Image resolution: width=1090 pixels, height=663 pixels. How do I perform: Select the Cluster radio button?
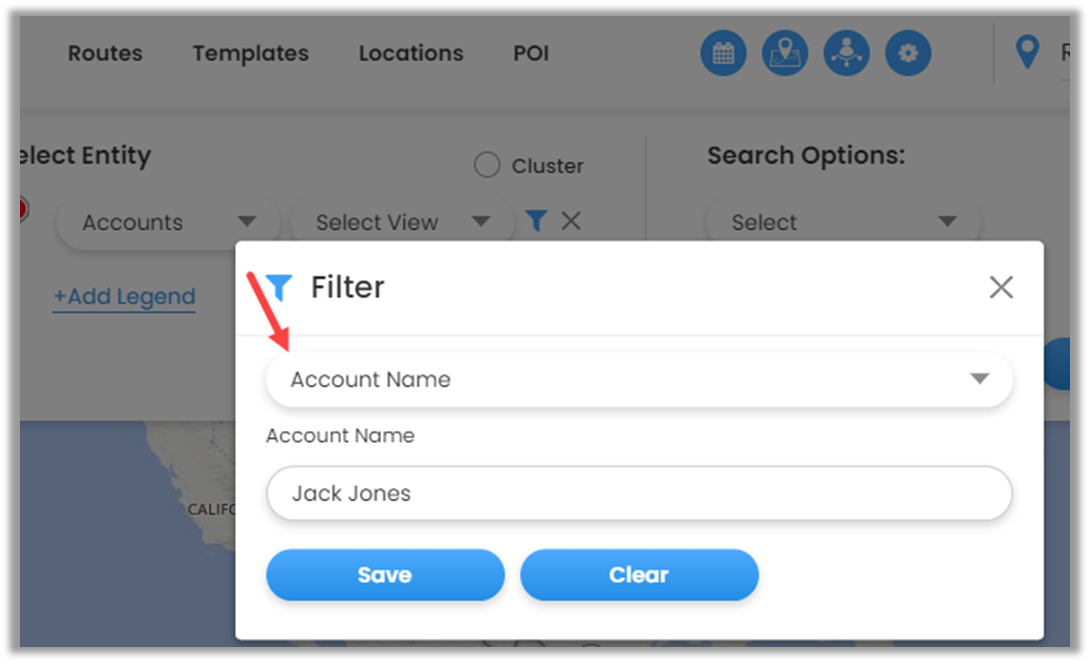pyautogui.click(x=487, y=165)
